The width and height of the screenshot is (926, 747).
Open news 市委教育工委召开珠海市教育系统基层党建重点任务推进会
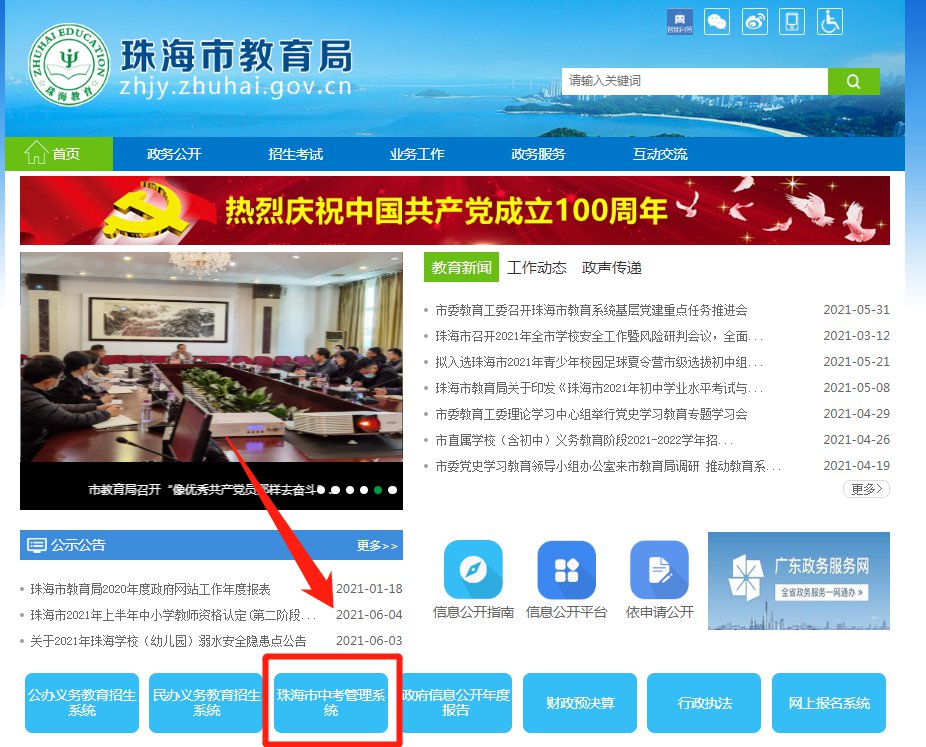pyautogui.click(x=591, y=310)
